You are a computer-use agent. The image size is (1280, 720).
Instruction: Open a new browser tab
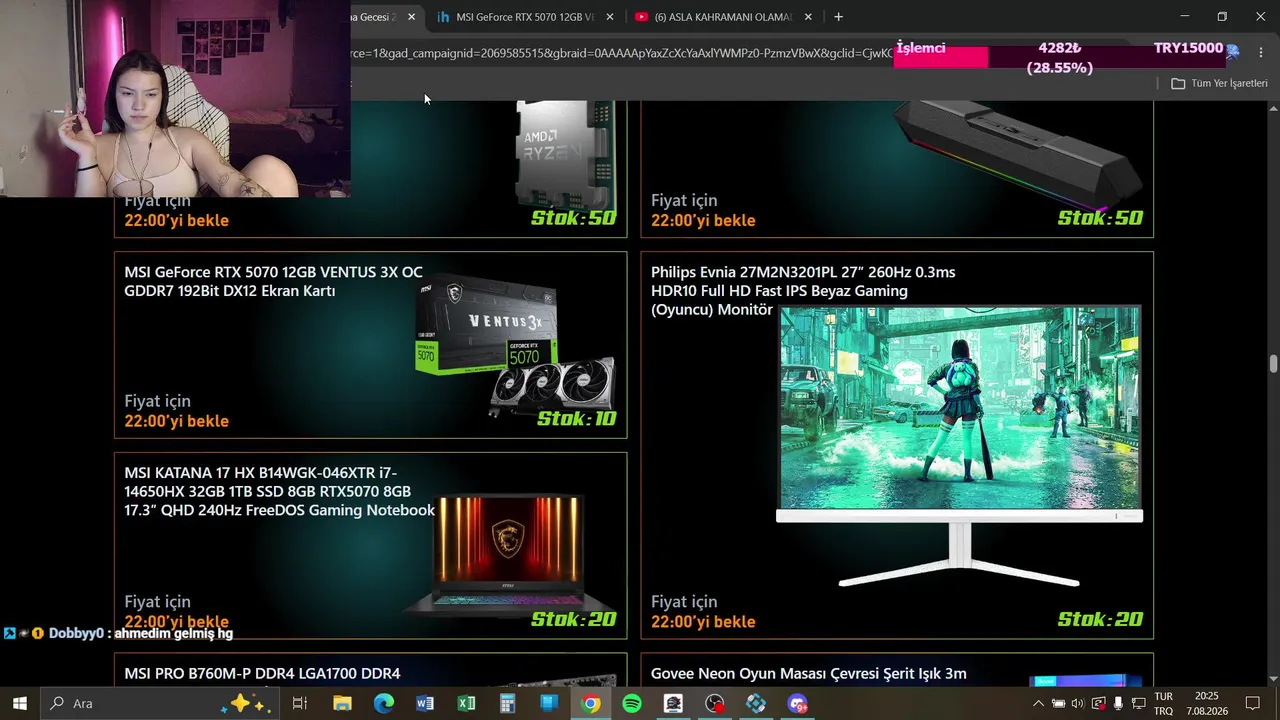coord(838,17)
